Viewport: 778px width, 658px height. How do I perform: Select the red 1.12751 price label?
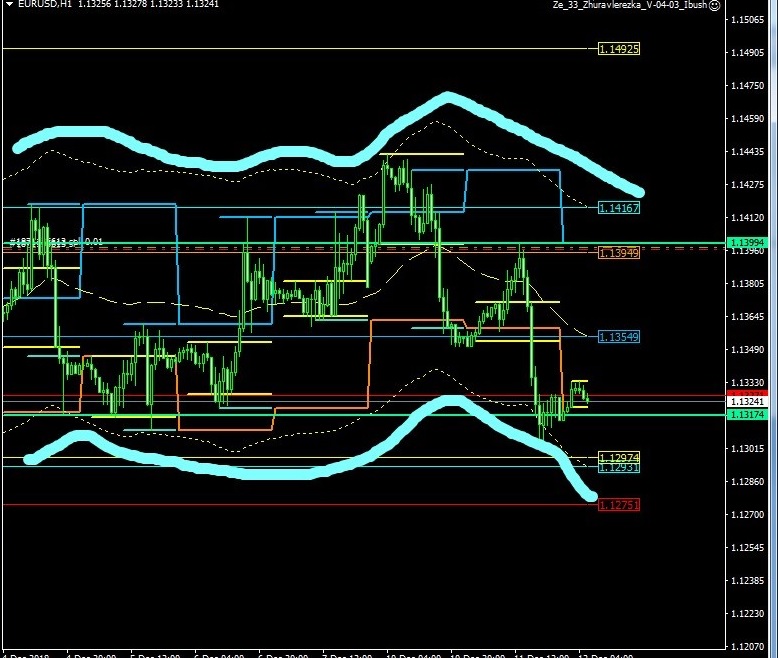(619, 505)
